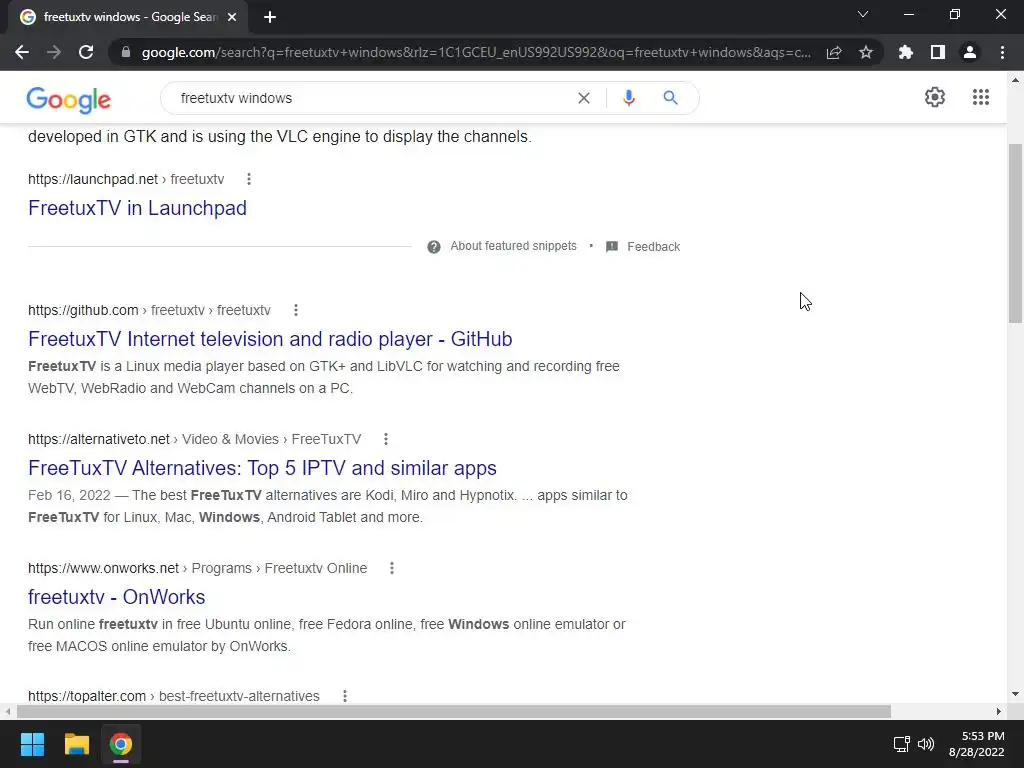The width and height of the screenshot is (1024, 768).
Task: Open about-this-result for onworks.net
Action: (x=392, y=568)
